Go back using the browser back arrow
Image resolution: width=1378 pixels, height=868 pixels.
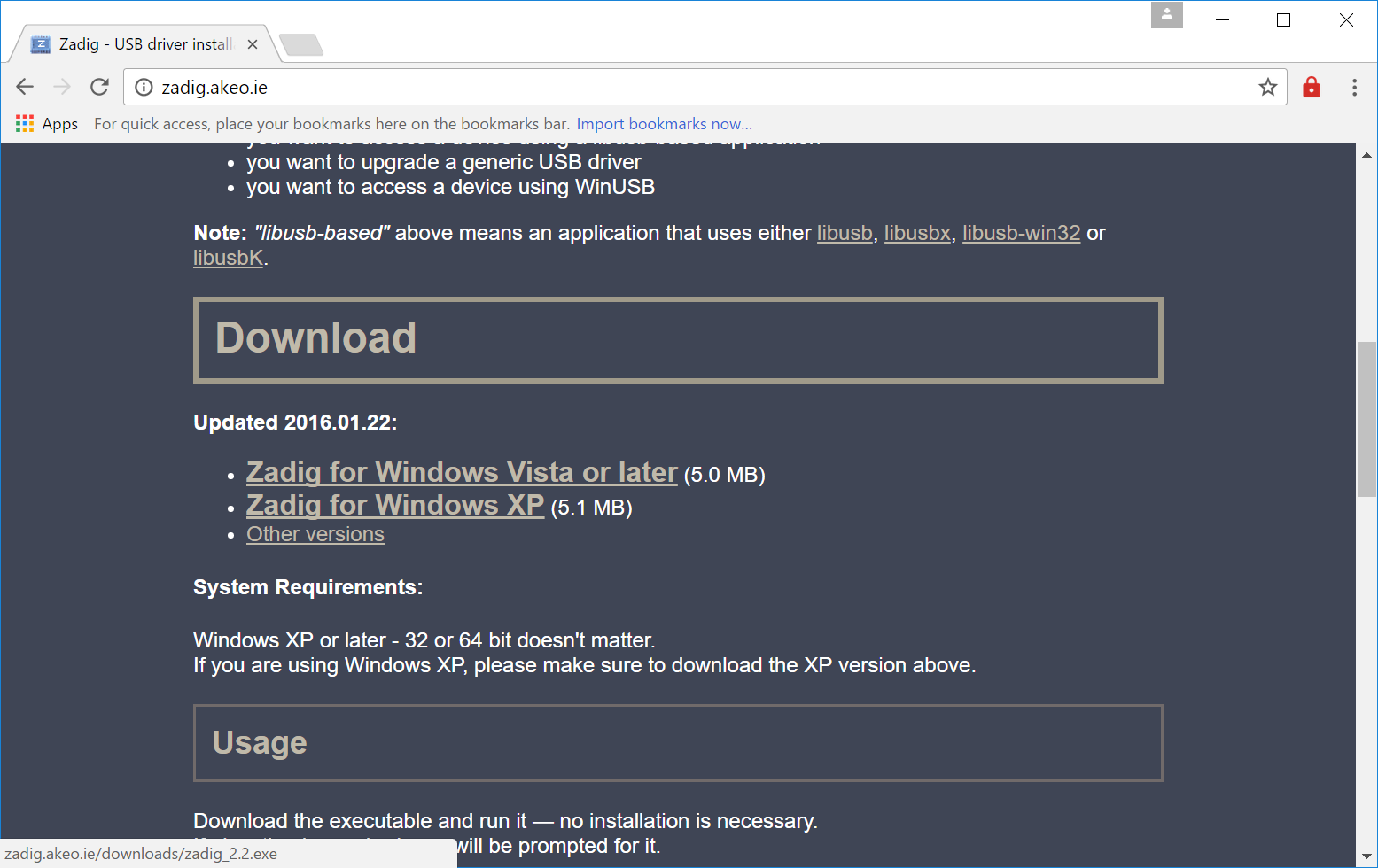point(25,87)
